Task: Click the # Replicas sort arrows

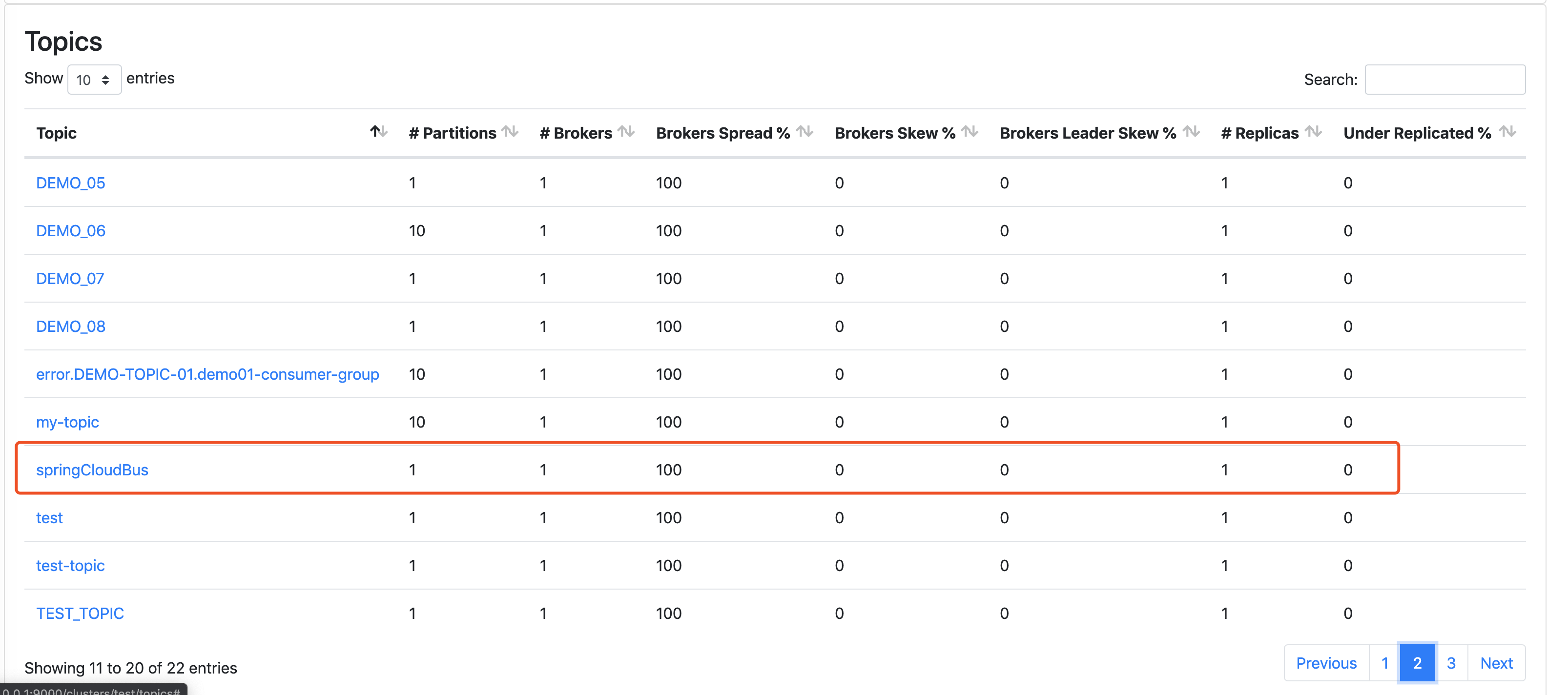Action: (1314, 131)
